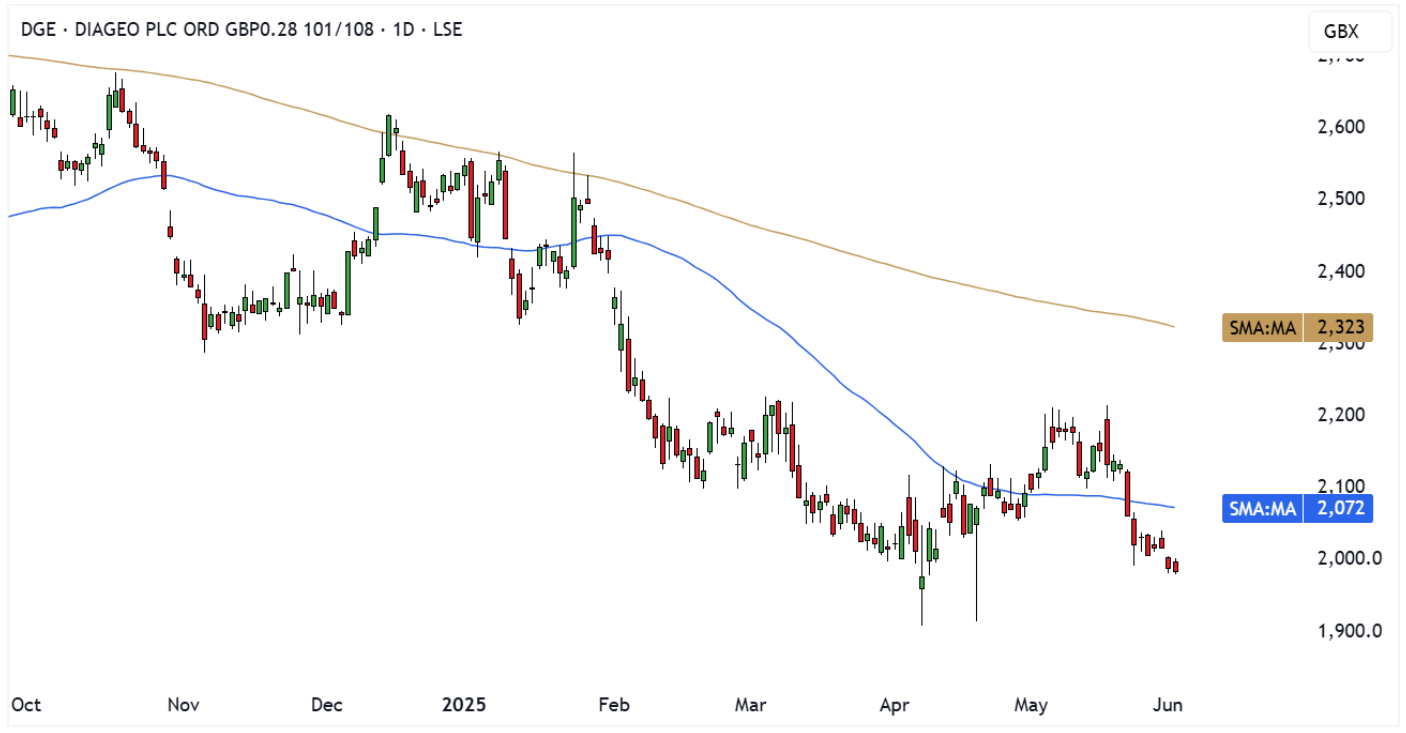Click the Dec label on time axis
The image size is (1406, 733).
point(327,705)
